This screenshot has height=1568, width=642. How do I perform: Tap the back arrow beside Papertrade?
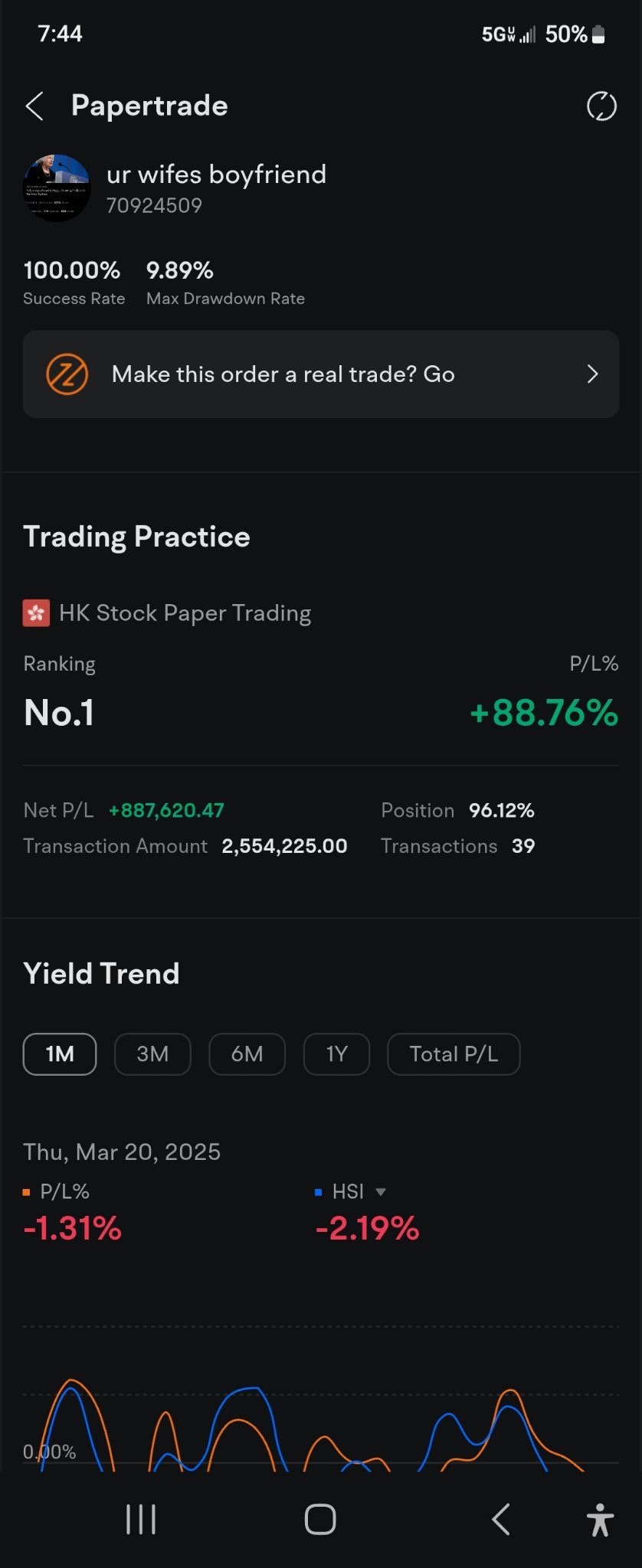(34, 106)
